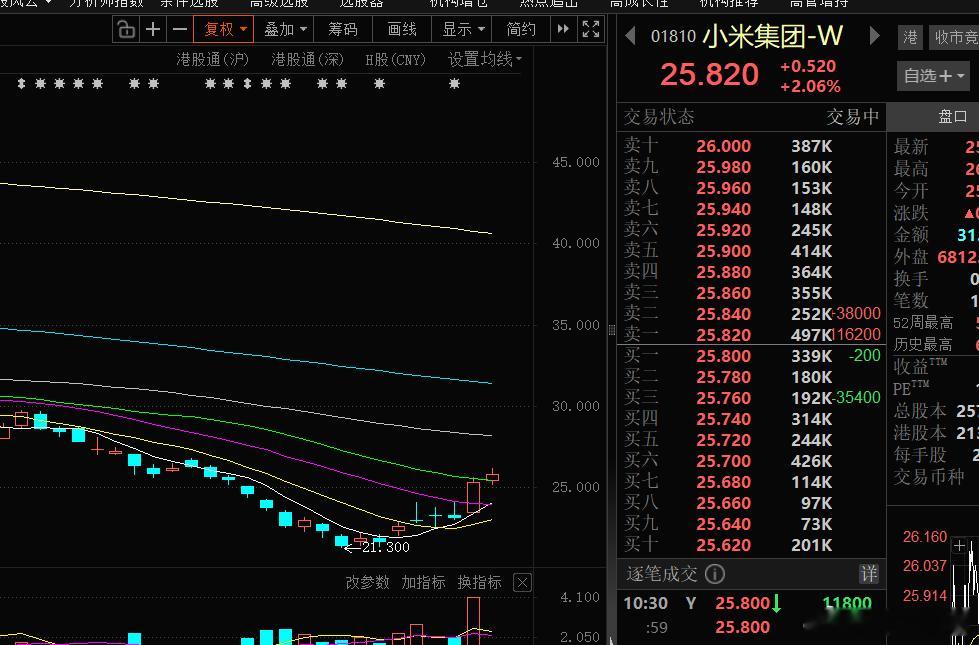Open the 复权 adjustment dropdown

(x=224, y=29)
